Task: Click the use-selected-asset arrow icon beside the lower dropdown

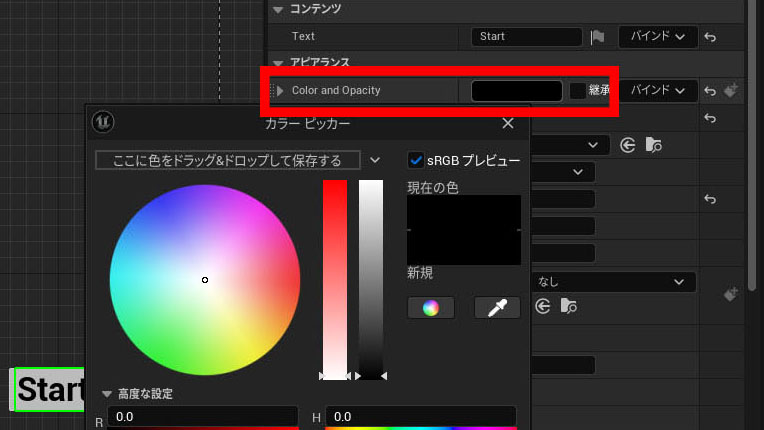Action: click(x=542, y=306)
